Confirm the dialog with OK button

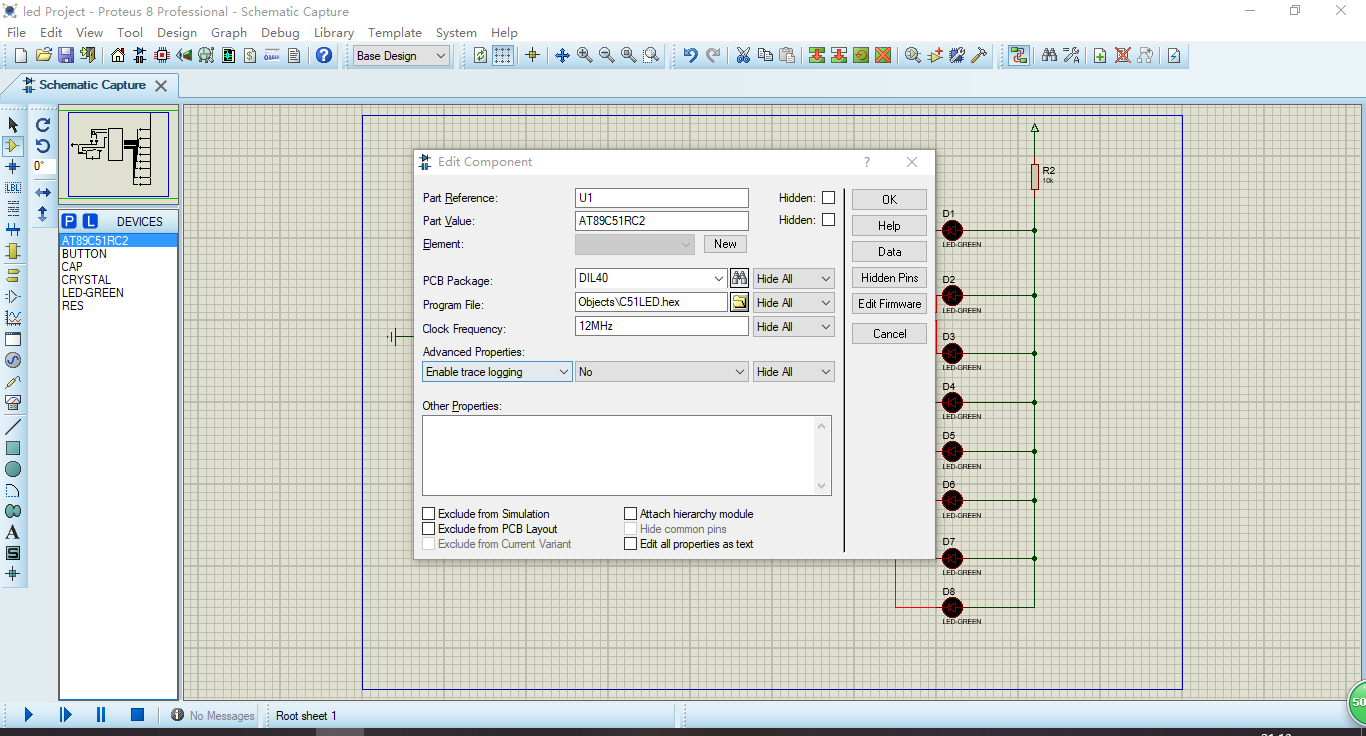889,200
